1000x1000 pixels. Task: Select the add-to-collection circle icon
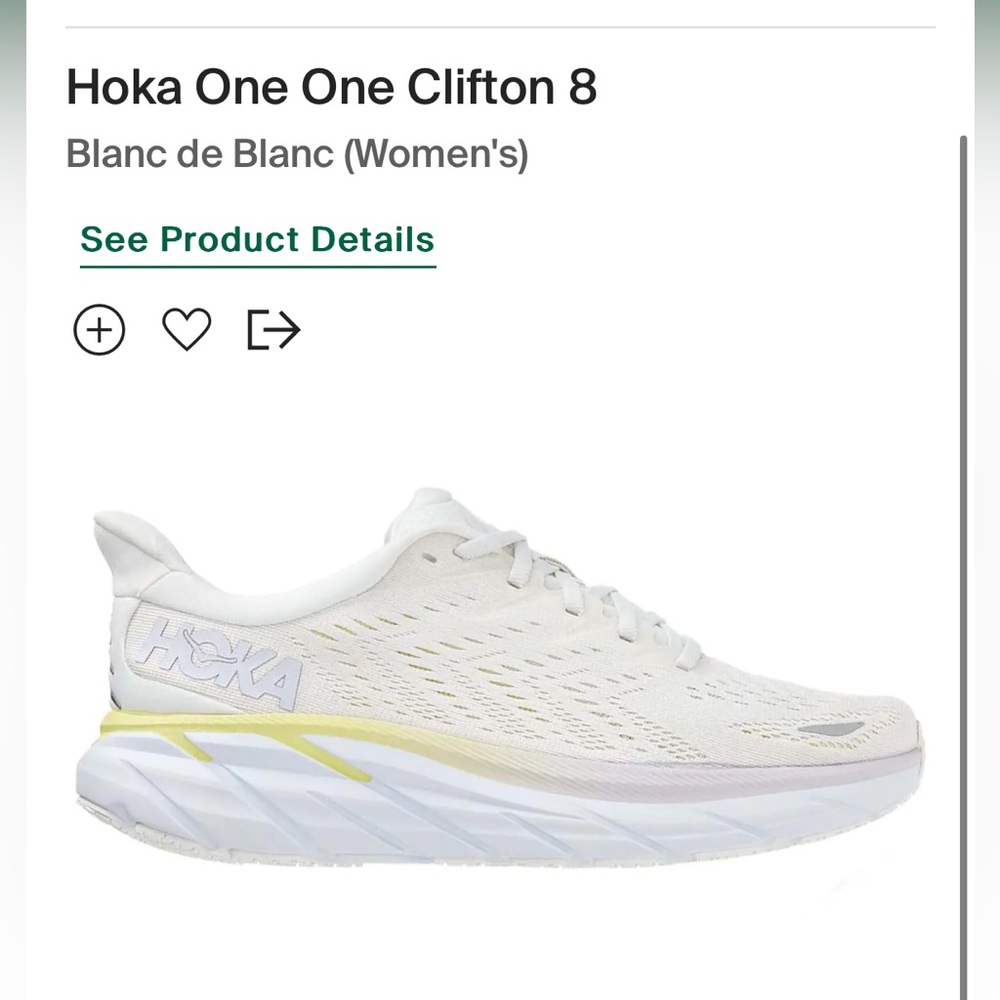(99, 328)
